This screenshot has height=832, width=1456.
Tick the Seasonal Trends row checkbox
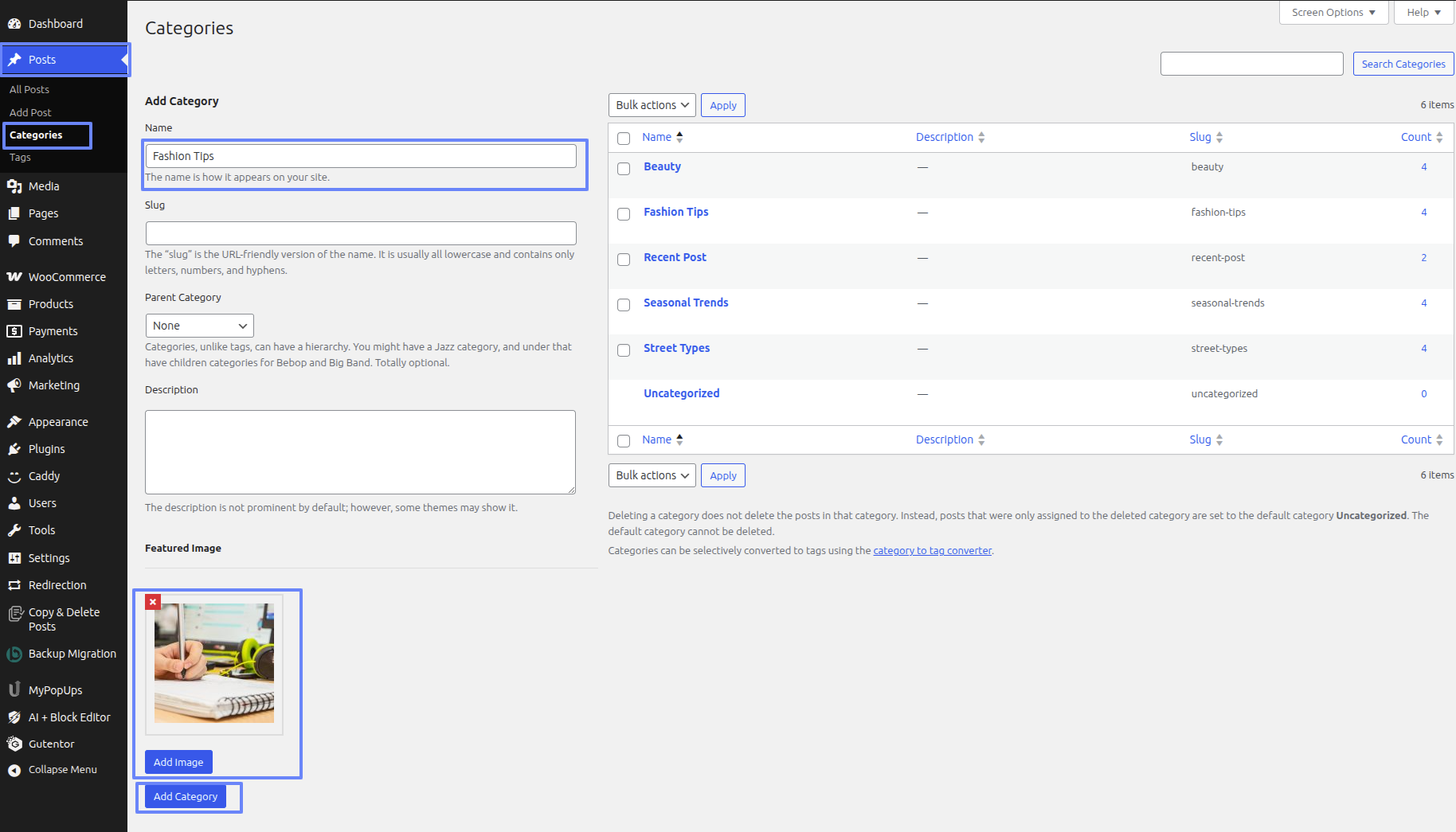[x=624, y=305]
